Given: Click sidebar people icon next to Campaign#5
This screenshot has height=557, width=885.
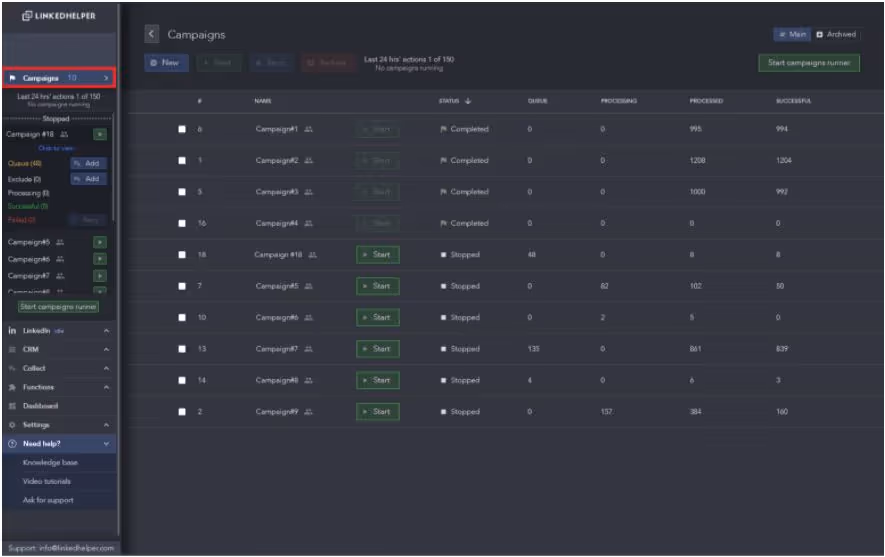Looking at the screenshot, I should 60,242.
